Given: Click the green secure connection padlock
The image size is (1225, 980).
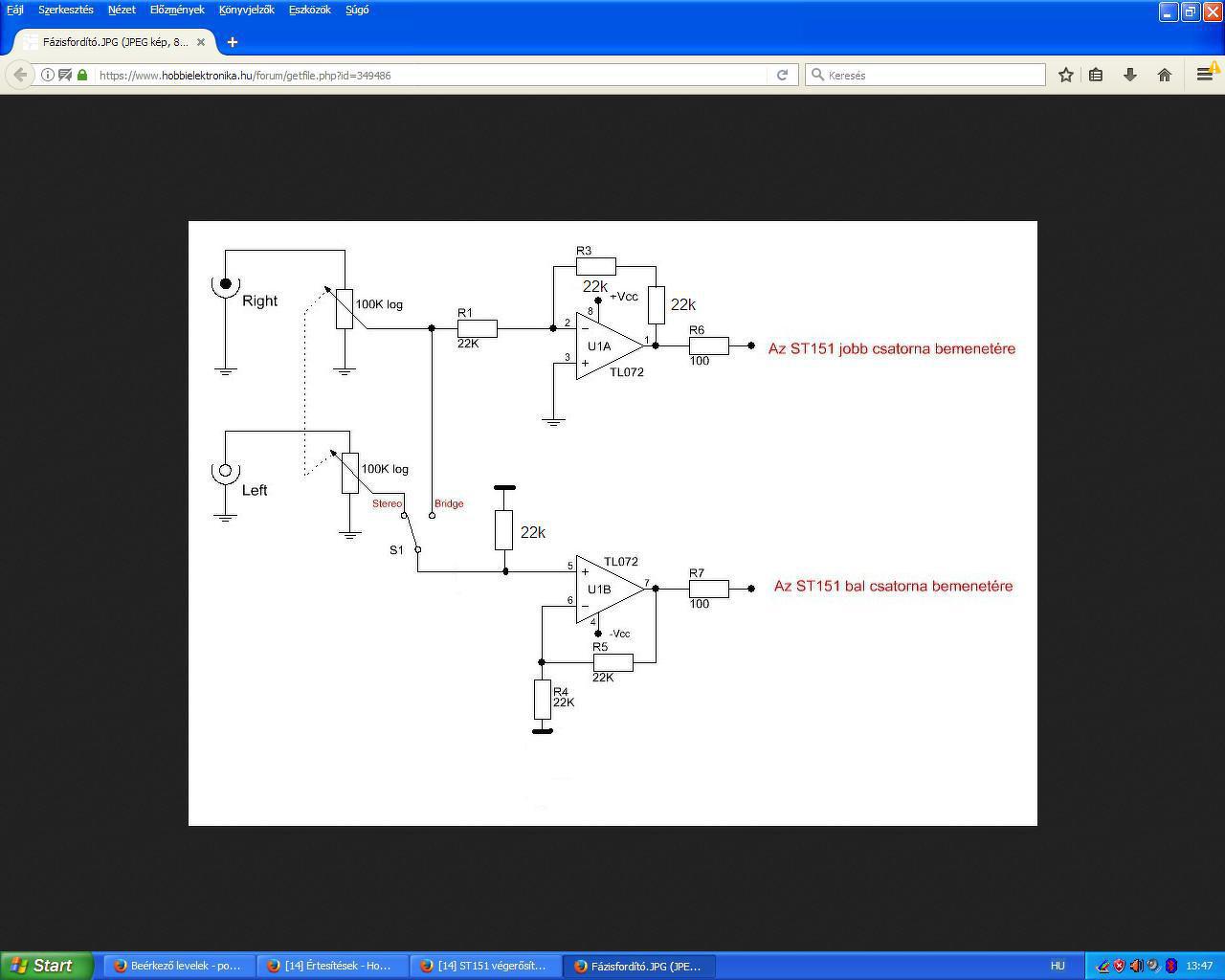Looking at the screenshot, I should (x=82, y=75).
